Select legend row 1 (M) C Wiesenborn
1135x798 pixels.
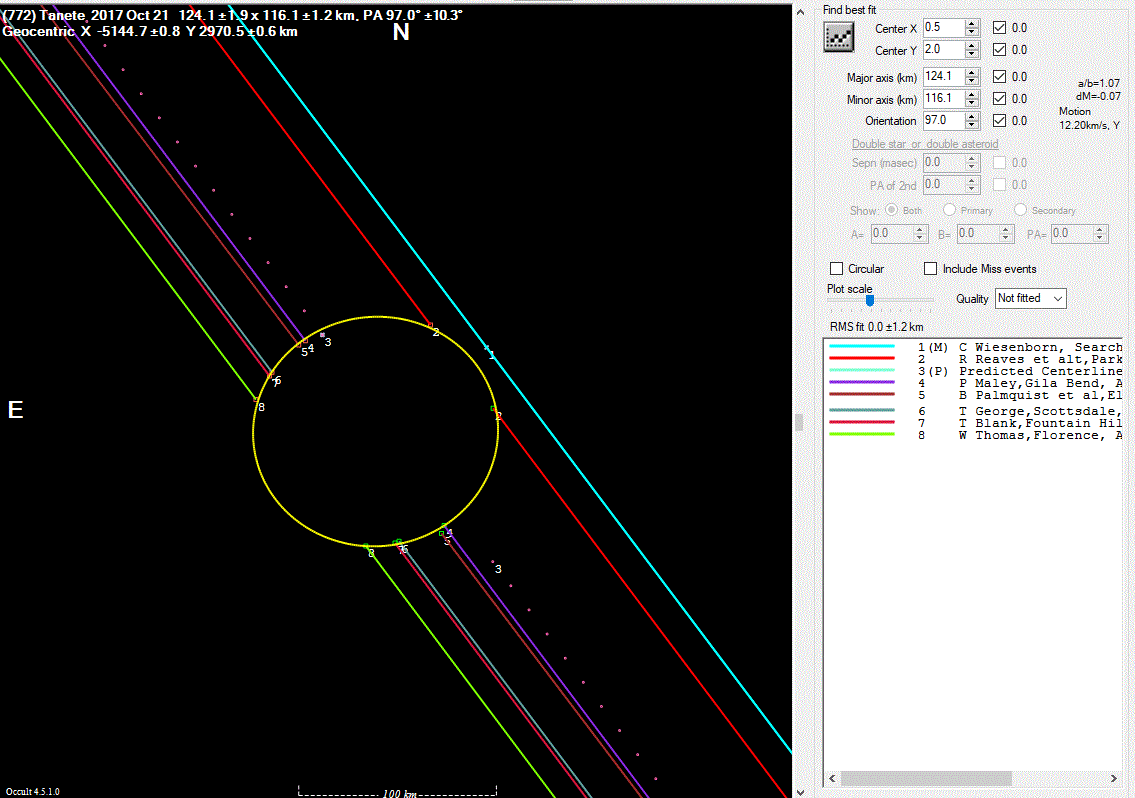(x=974, y=347)
